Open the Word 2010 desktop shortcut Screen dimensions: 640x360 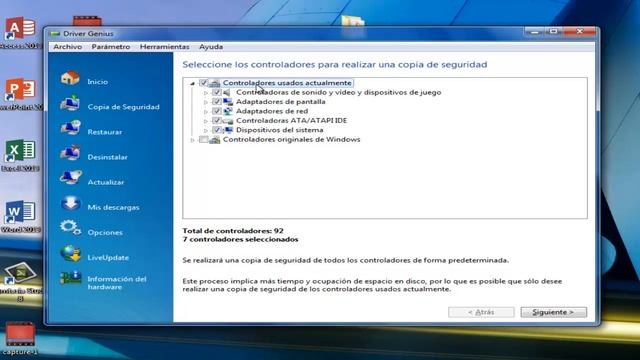click(20, 217)
